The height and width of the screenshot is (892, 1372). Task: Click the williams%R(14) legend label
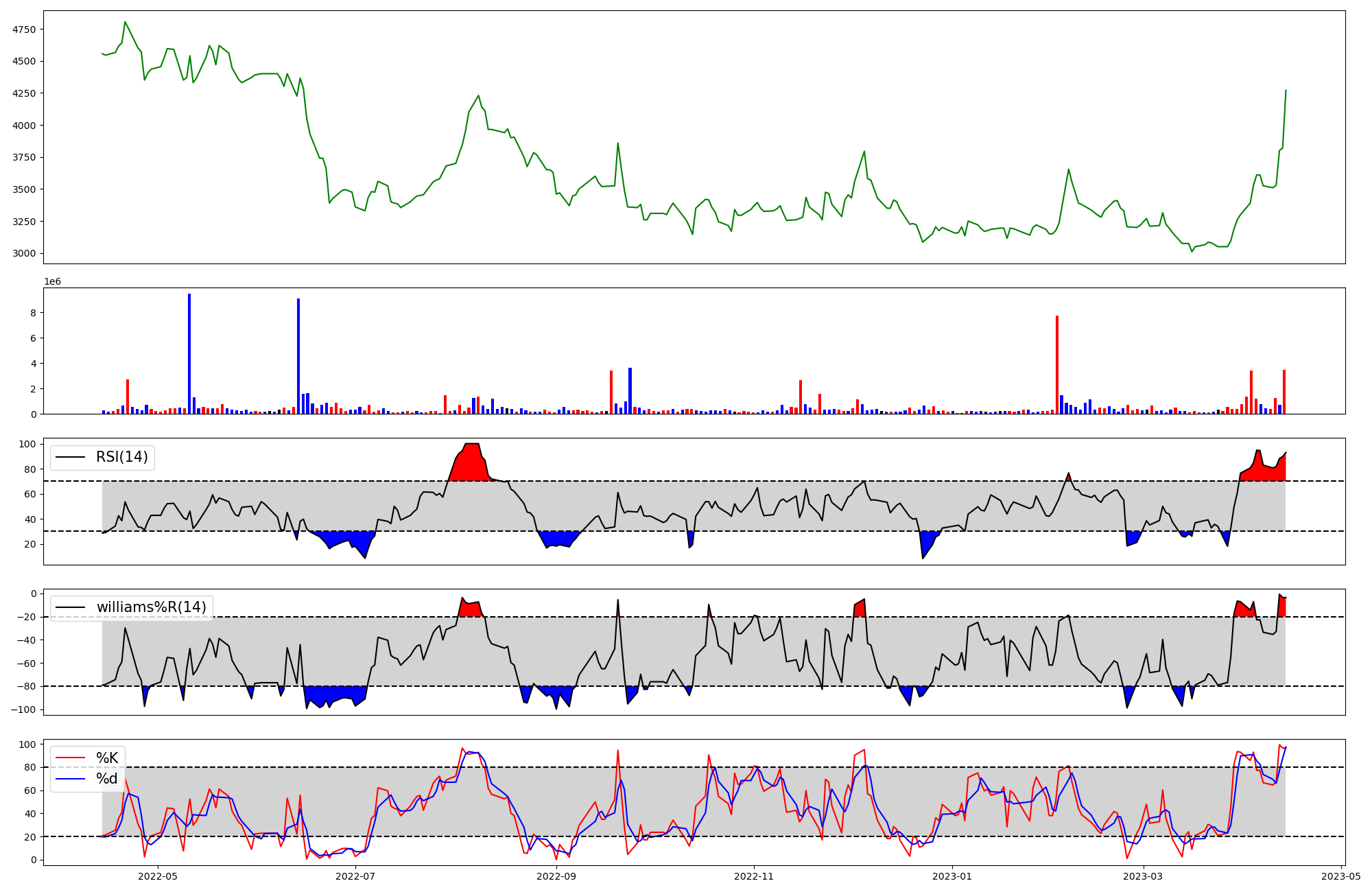(x=151, y=607)
